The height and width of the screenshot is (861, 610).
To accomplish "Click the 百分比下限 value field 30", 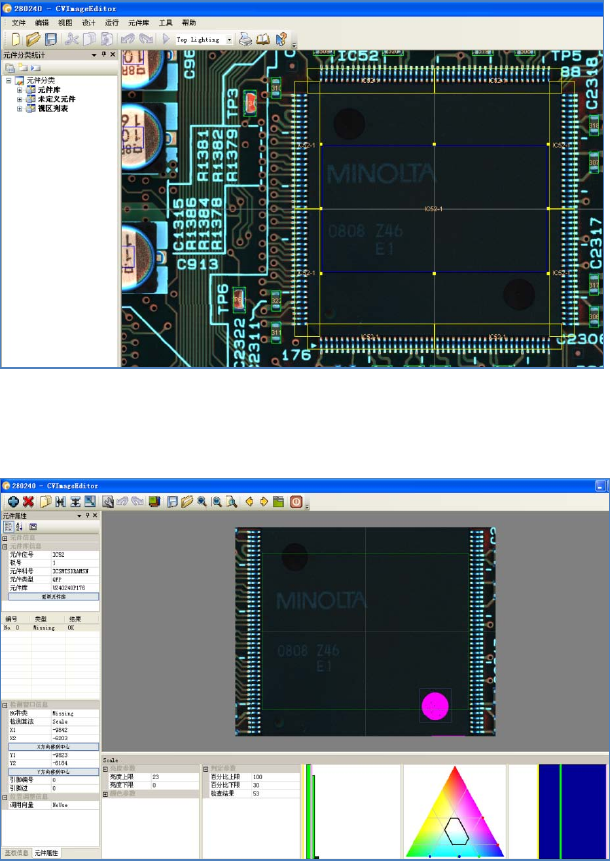I will pyautogui.click(x=275, y=785).
